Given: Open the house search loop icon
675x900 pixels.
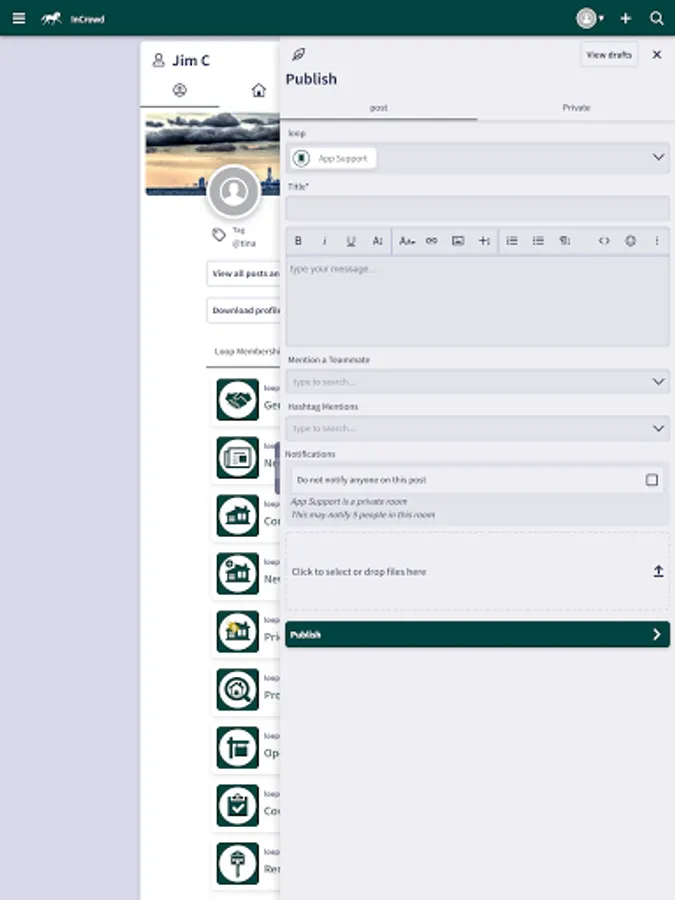Looking at the screenshot, I should (238, 689).
